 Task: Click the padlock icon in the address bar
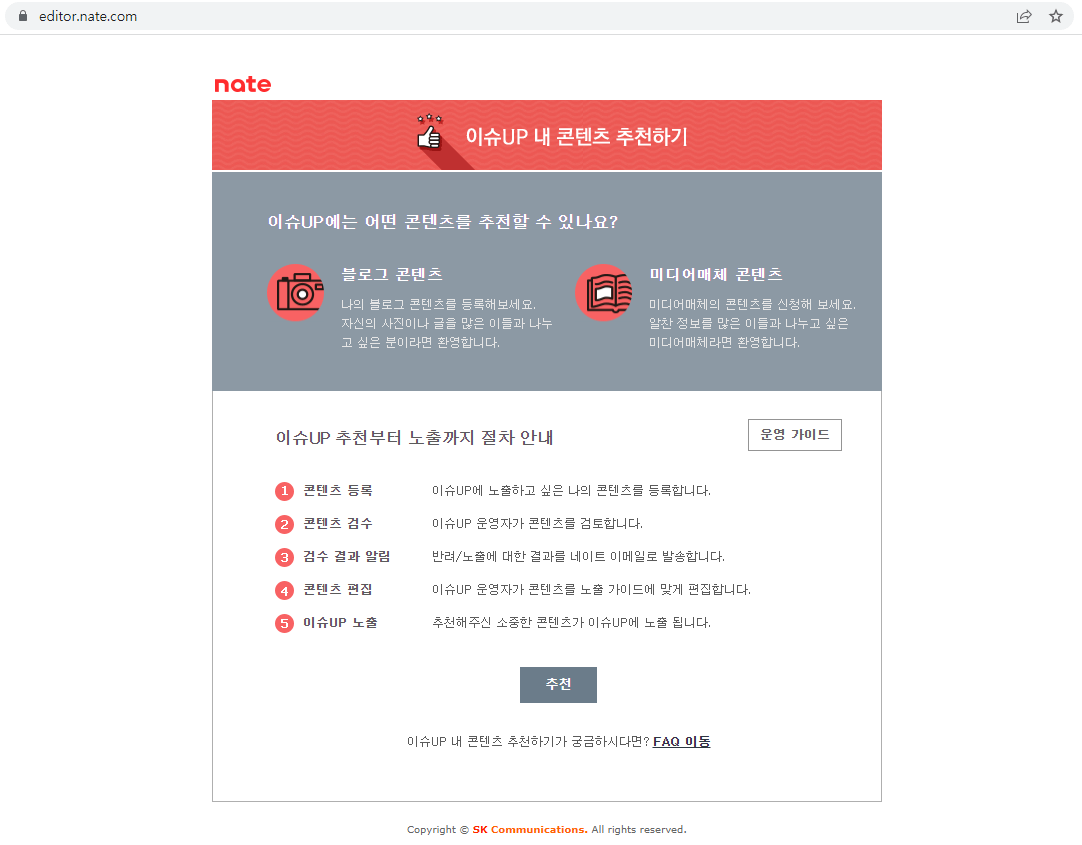(x=22, y=16)
